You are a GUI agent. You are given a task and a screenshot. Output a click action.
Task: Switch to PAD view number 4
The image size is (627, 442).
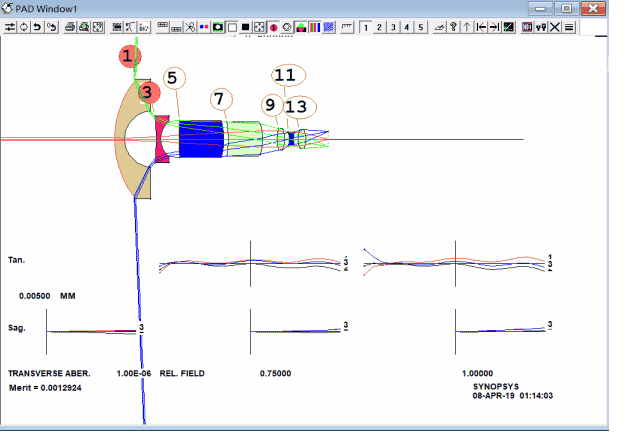click(407, 27)
